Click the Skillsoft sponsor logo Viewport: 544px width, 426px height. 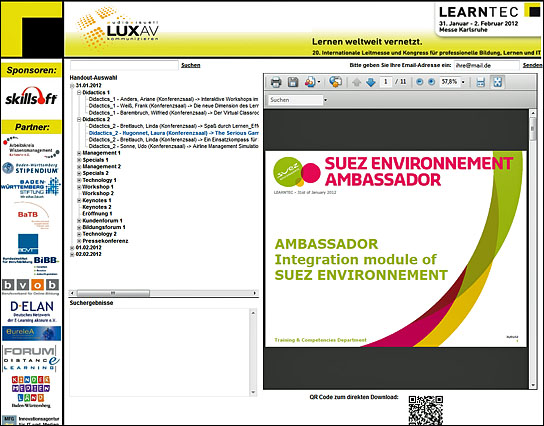[31, 96]
